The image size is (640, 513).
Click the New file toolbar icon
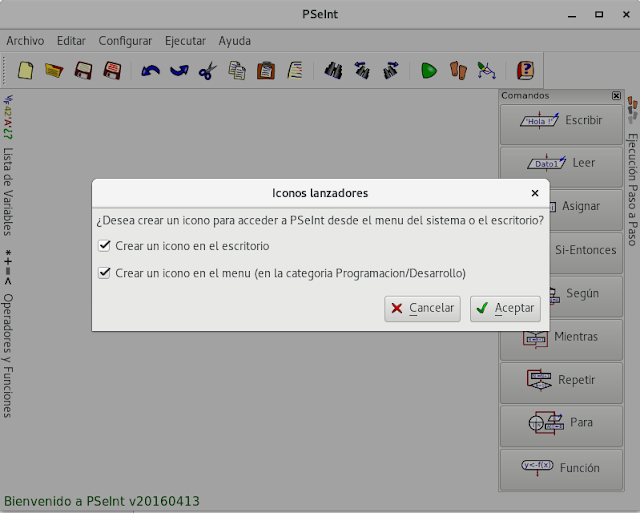[25, 71]
